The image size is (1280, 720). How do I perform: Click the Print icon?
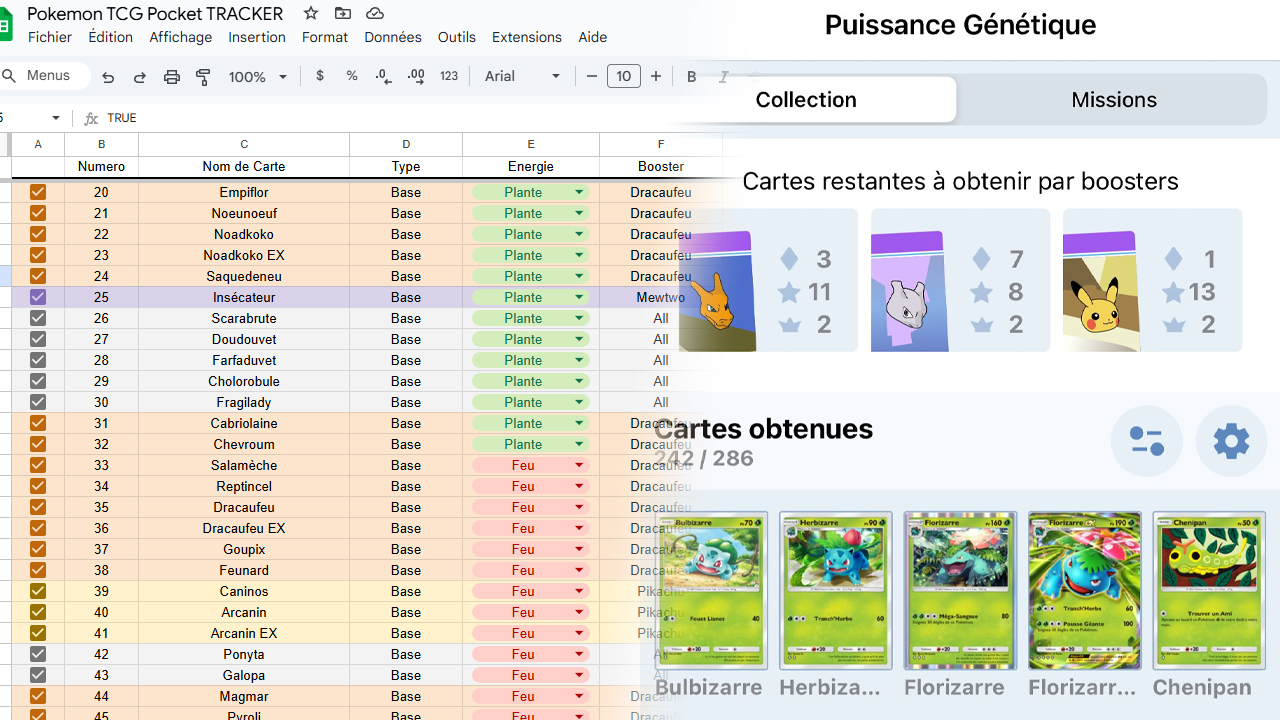pos(172,77)
